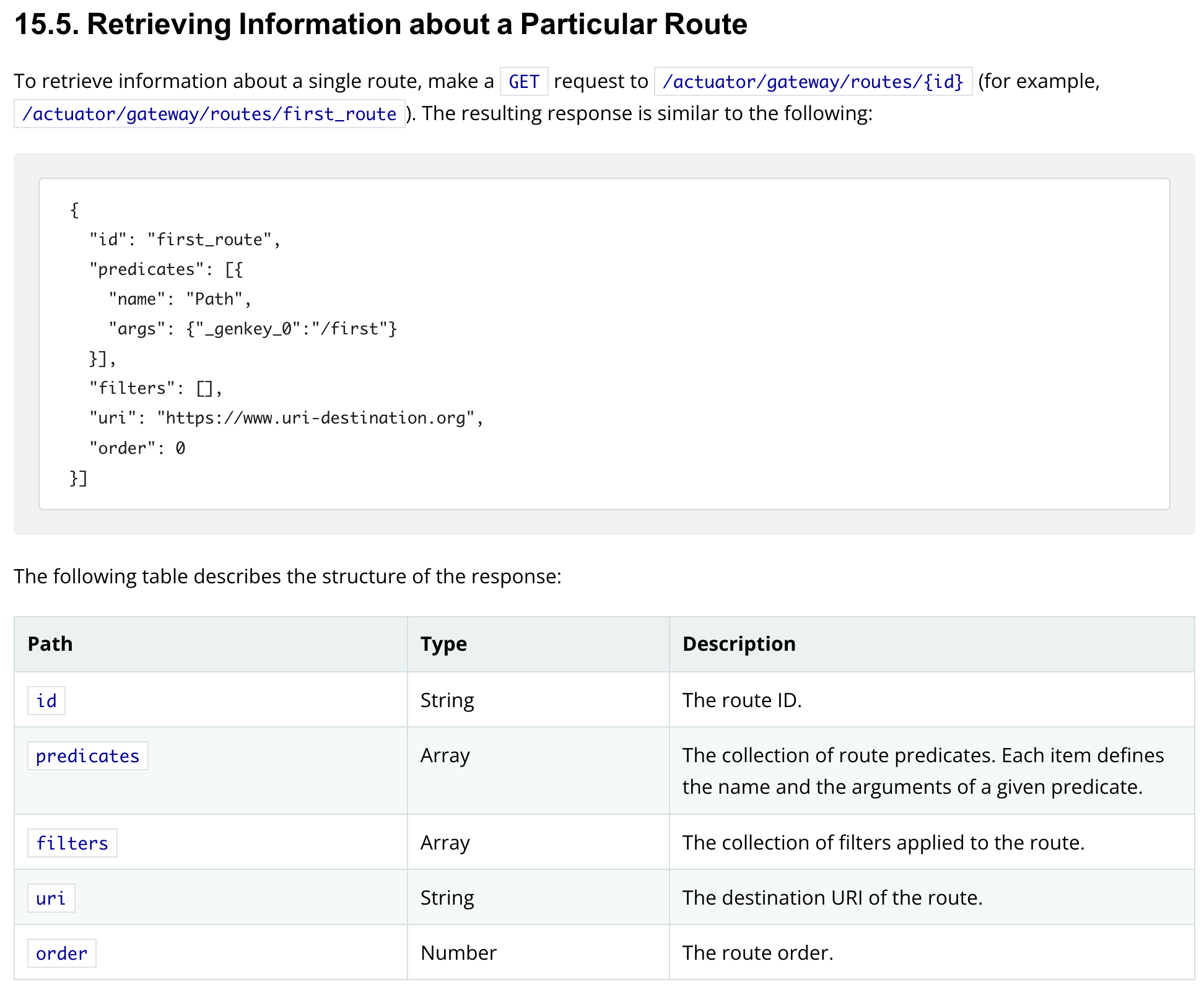This screenshot has width=1204, height=987.
Task: Click the inline code "/actuator/gateway/routes/first_route"
Action: (209, 114)
